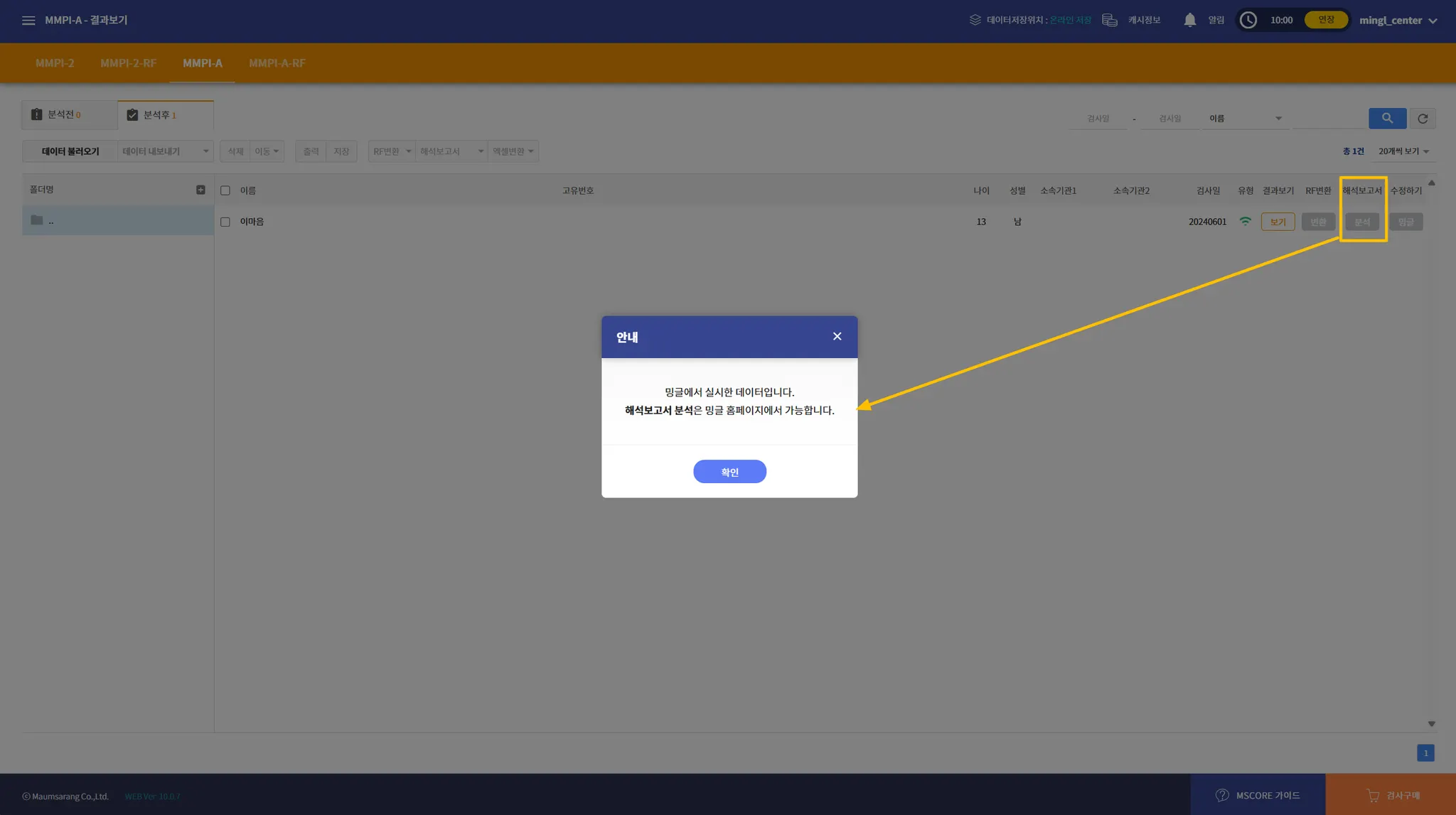The image size is (1456, 815).
Task: Click the blue search magnifier button
Action: pyautogui.click(x=1387, y=118)
